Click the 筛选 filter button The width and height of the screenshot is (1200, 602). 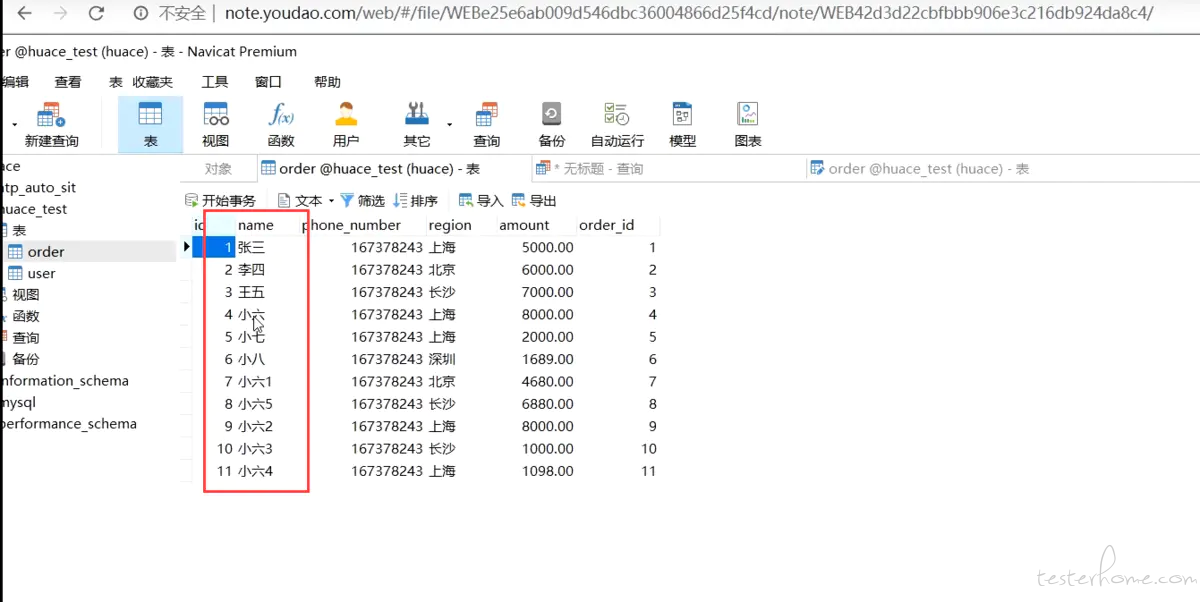[363, 201]
